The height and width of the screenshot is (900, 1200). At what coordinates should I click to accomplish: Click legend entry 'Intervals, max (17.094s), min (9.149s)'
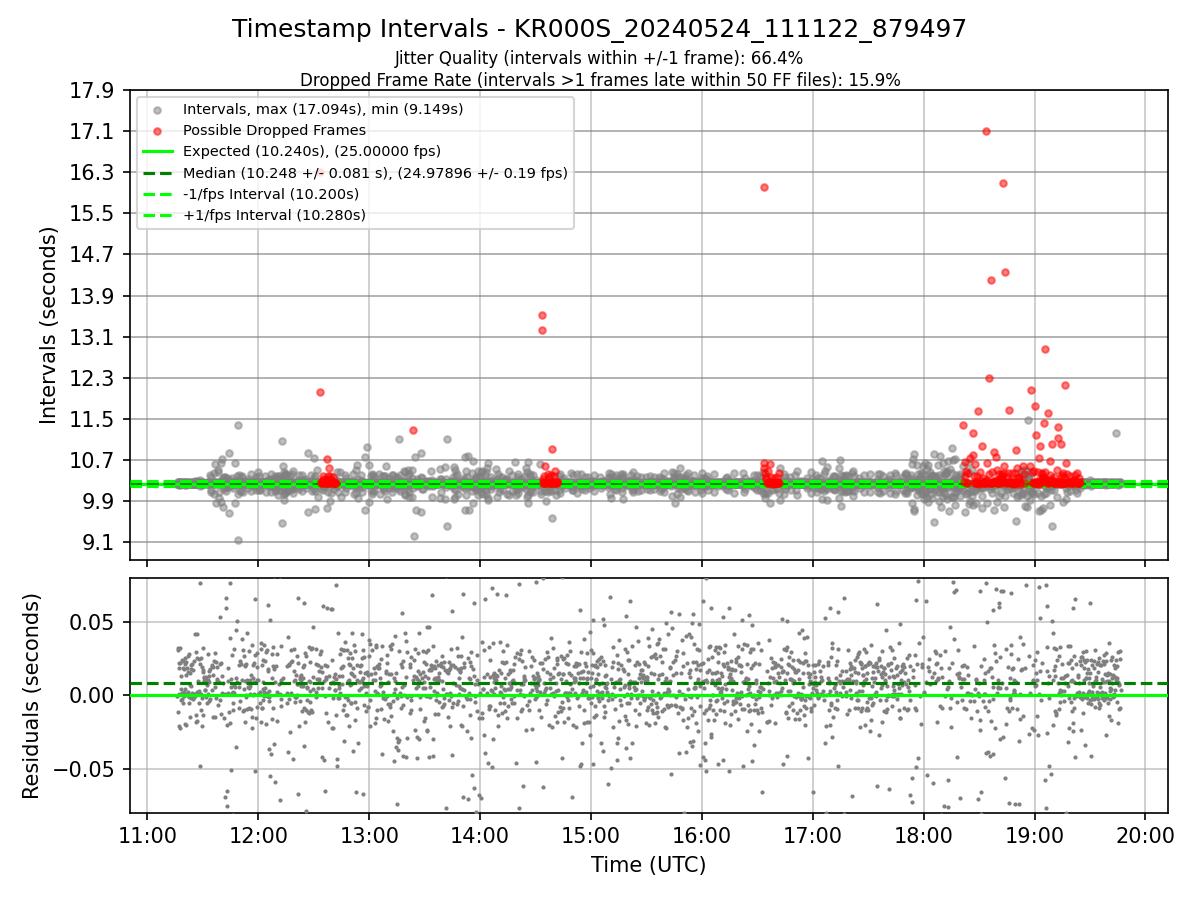tap(323, 109)
